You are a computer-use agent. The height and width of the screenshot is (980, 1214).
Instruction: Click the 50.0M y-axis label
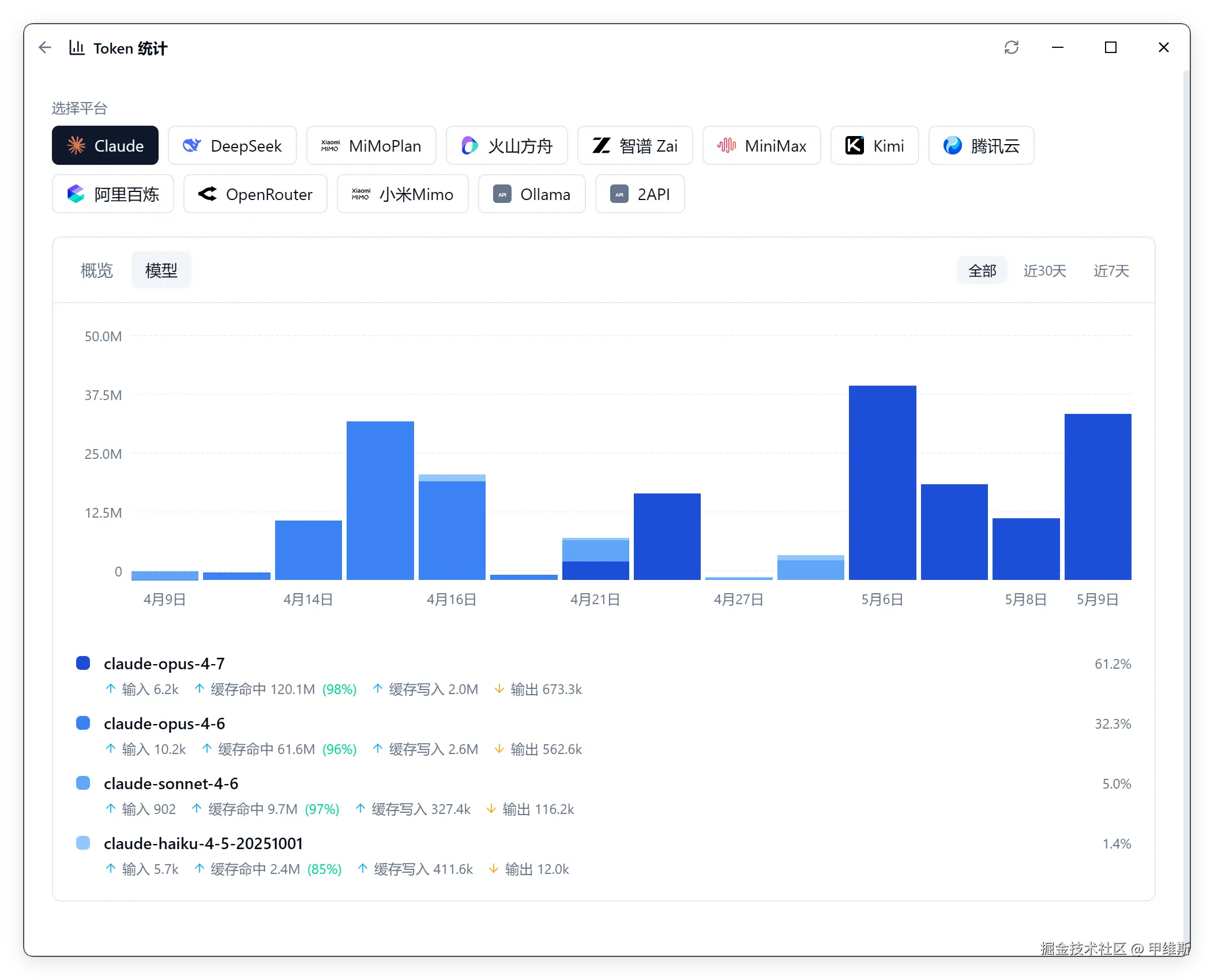pyautogui.click(x=103, y=336)
